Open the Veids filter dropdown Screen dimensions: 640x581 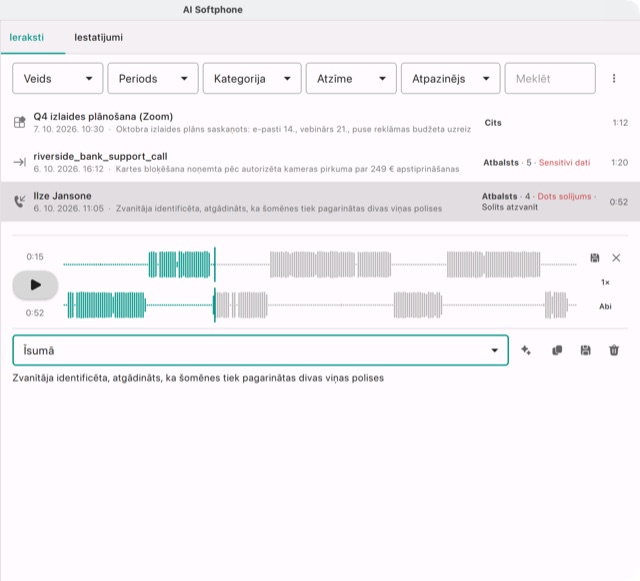tap(58, 78)
